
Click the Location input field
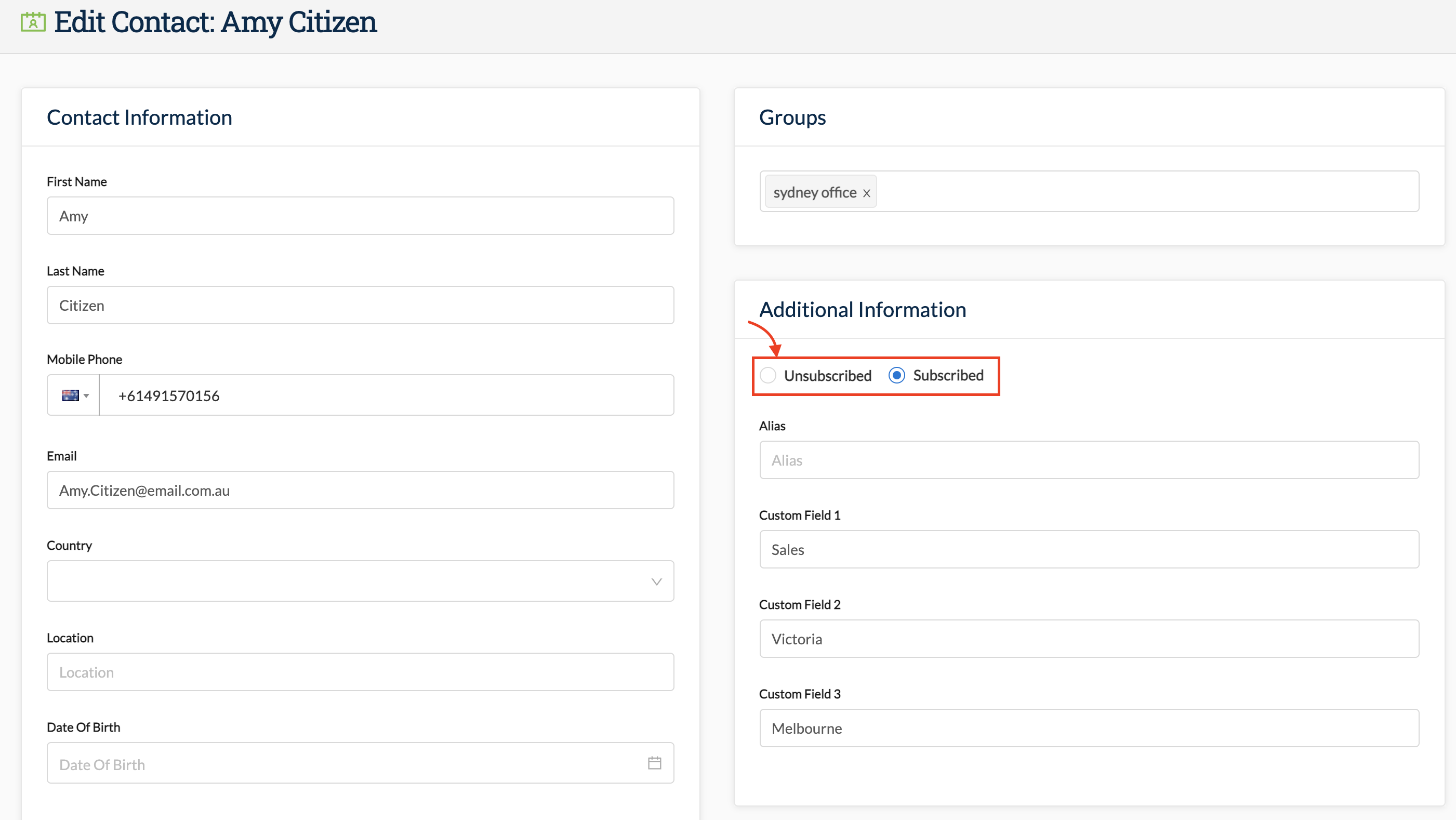360,672
